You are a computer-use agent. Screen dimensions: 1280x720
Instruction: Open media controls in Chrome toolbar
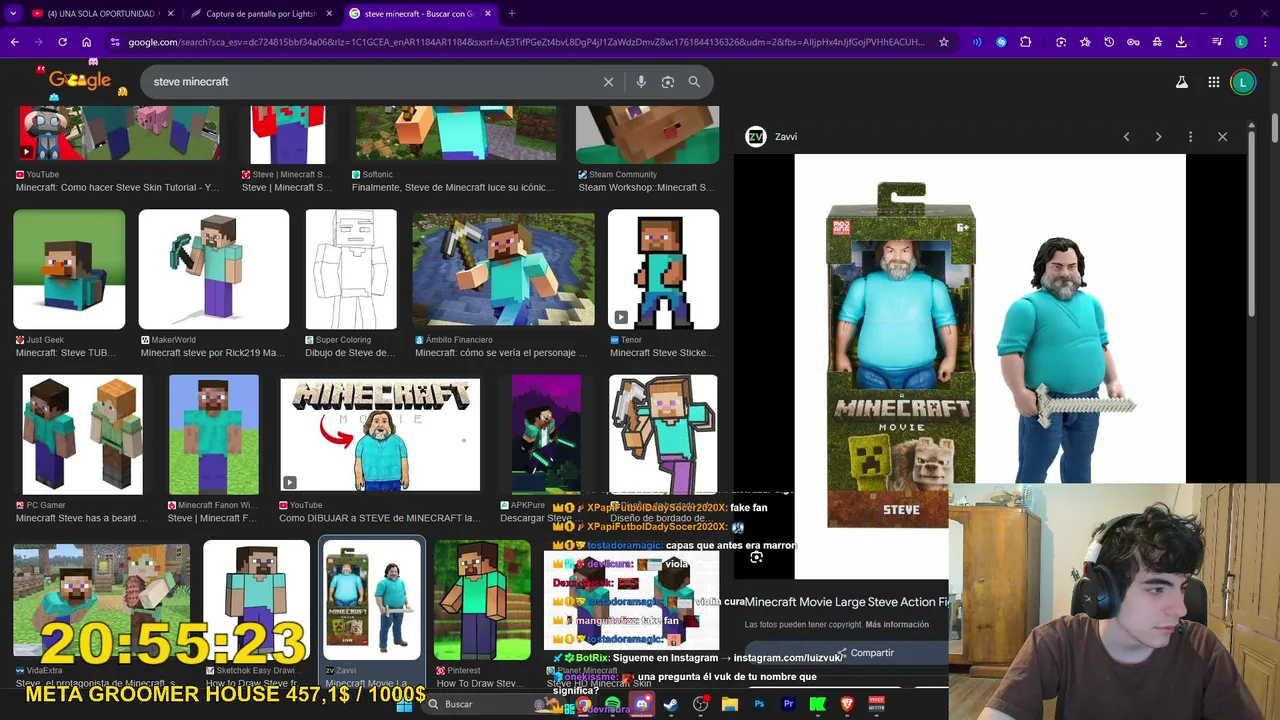1217,42
